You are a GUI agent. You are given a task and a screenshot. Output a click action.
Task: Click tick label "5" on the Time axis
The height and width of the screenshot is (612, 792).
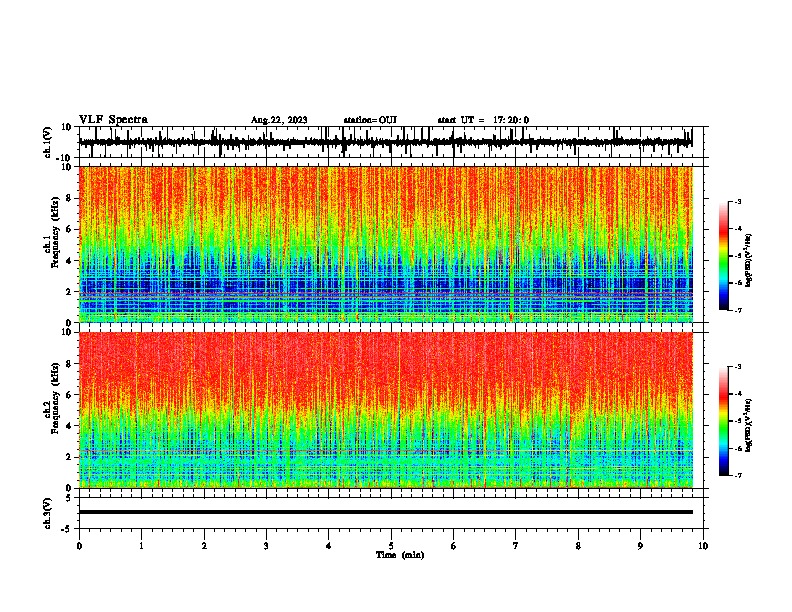click(x=391, y=546)
